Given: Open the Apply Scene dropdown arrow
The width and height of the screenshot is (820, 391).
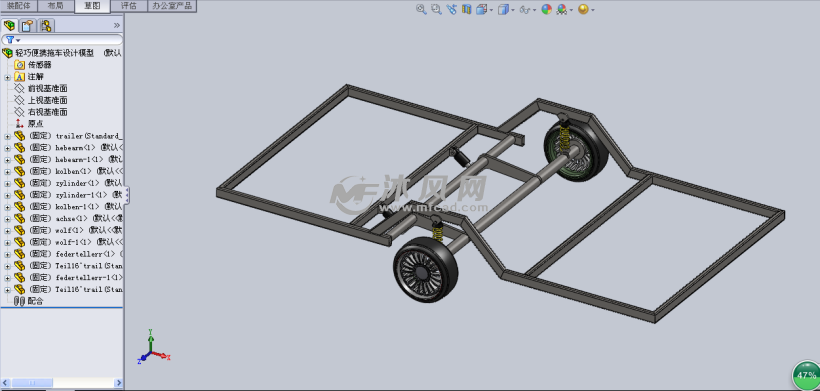Looking at the screenshot, I should [571, 9].
